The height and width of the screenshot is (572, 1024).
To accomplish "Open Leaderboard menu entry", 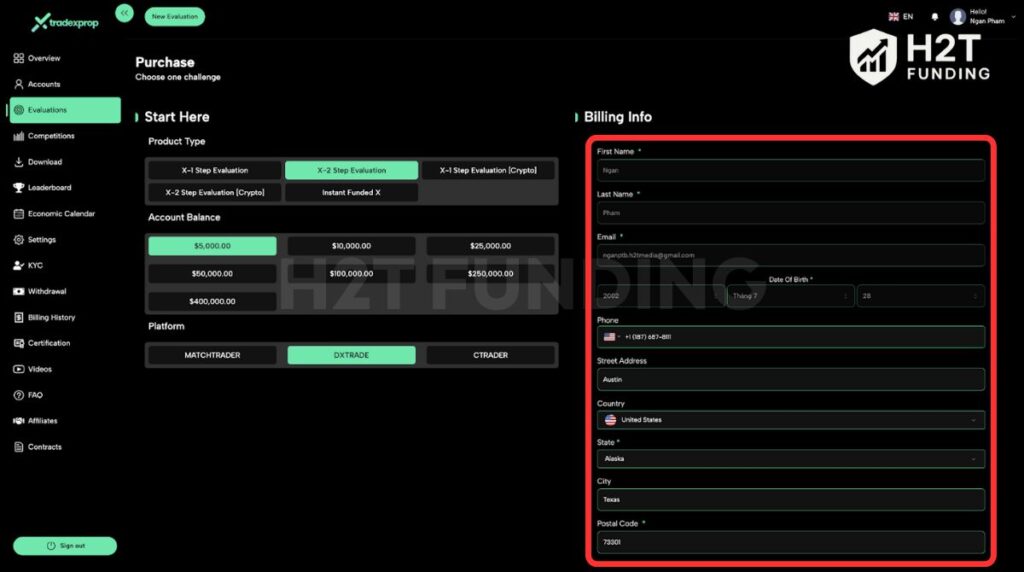I will pyautogui.click(x=50, y=187).
